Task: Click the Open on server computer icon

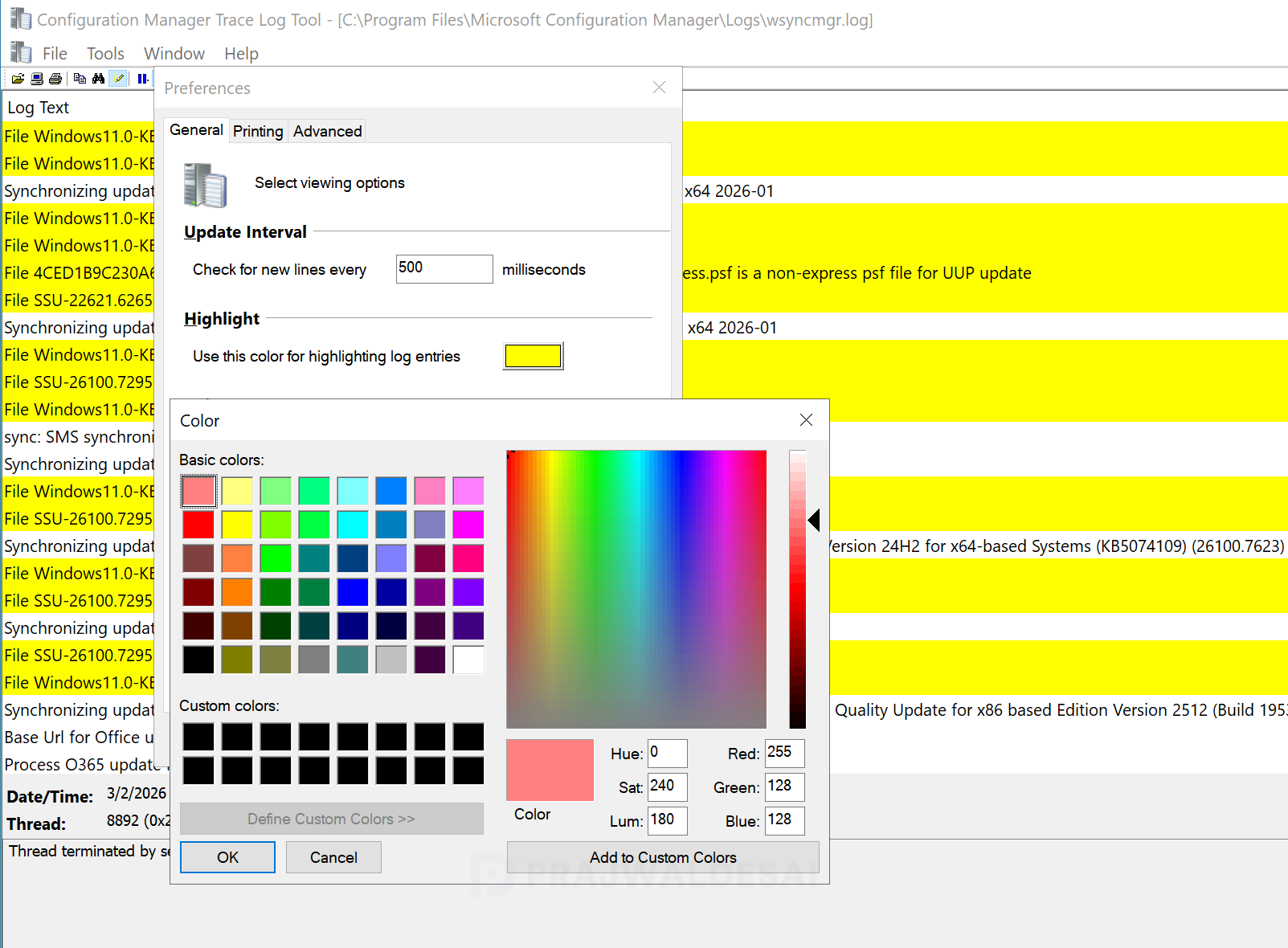Action: point(37,79)
